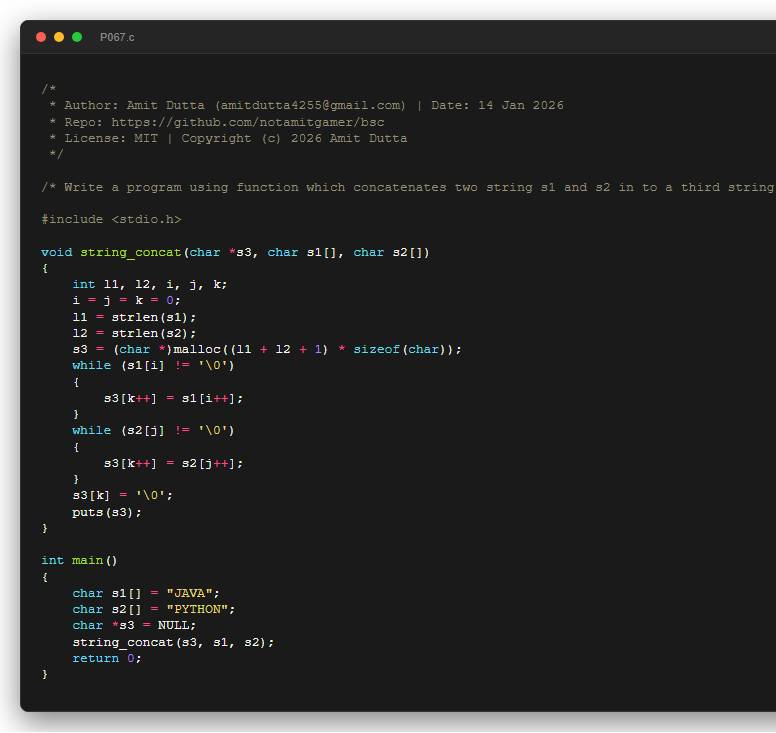Viewport: 776px width, 733px height.
Task: Click the 'puts(s3);' line
Action: [107, 512]
